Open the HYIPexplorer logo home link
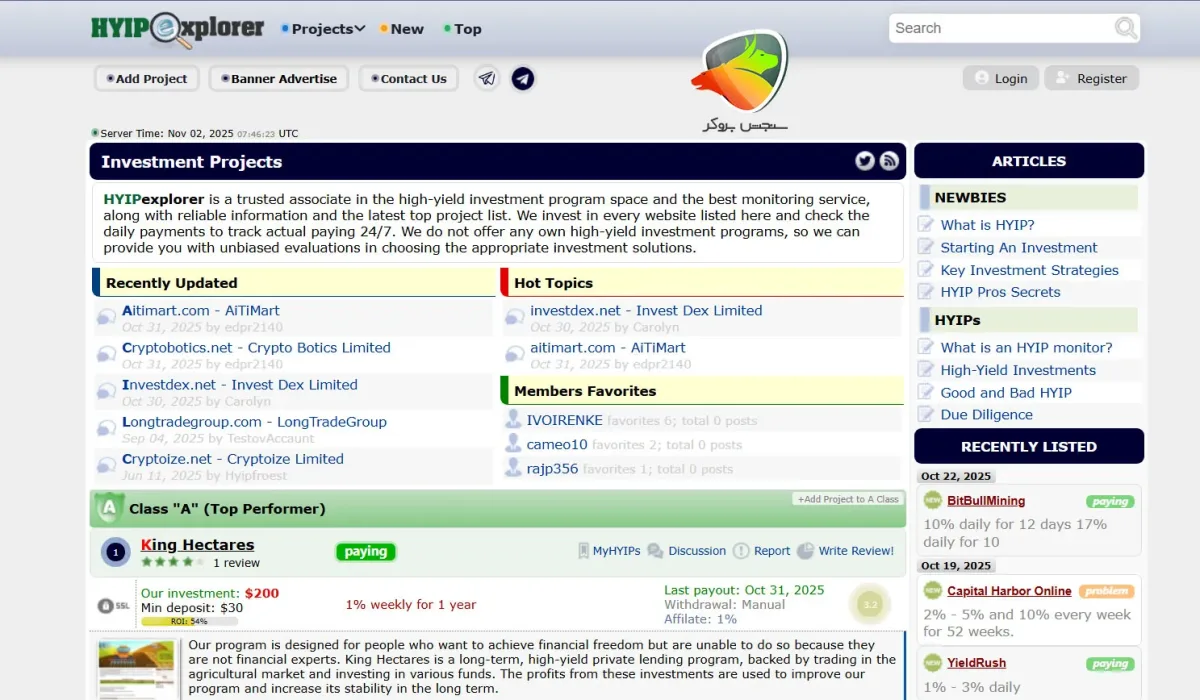 [177, 28]
